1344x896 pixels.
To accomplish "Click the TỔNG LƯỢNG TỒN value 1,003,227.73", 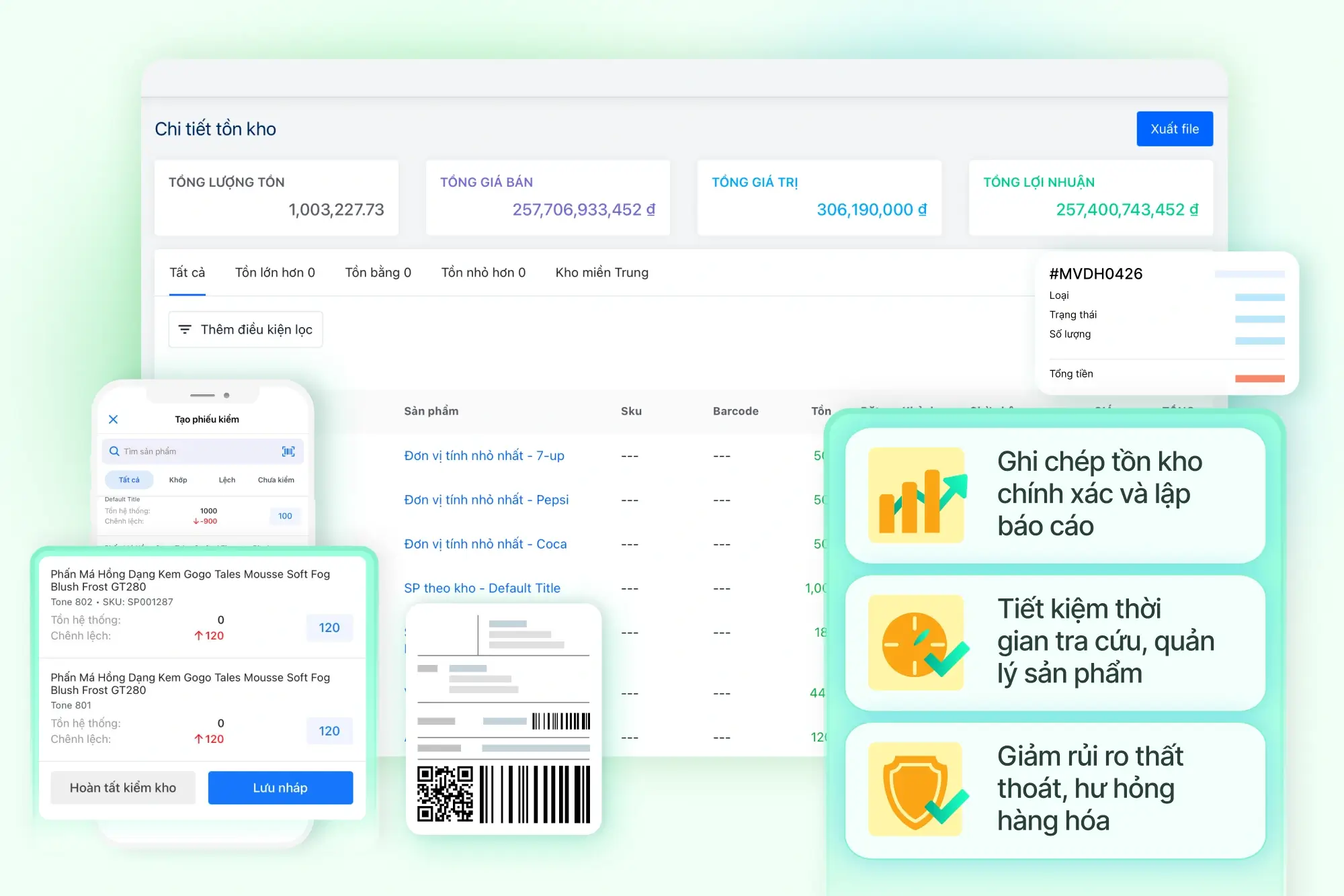I will point(336,210).
